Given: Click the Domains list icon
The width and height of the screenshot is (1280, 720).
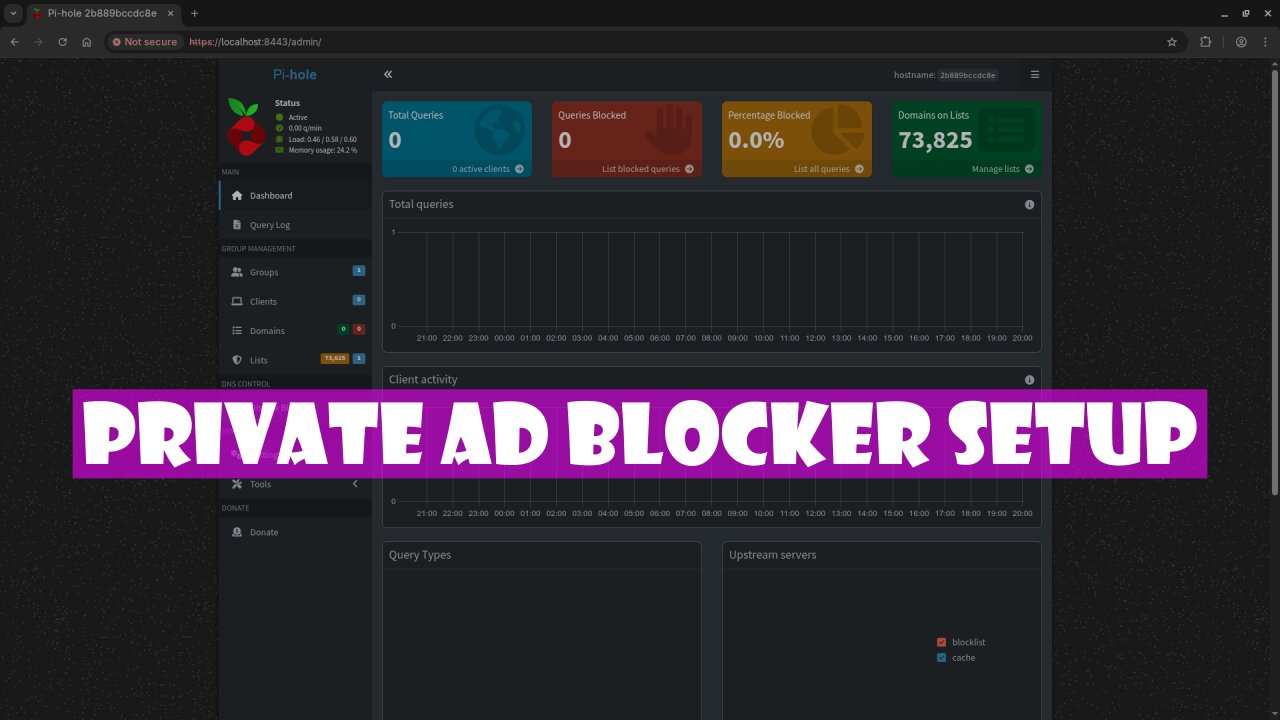Looking at the screenshot, I should [x=237, y=330].
